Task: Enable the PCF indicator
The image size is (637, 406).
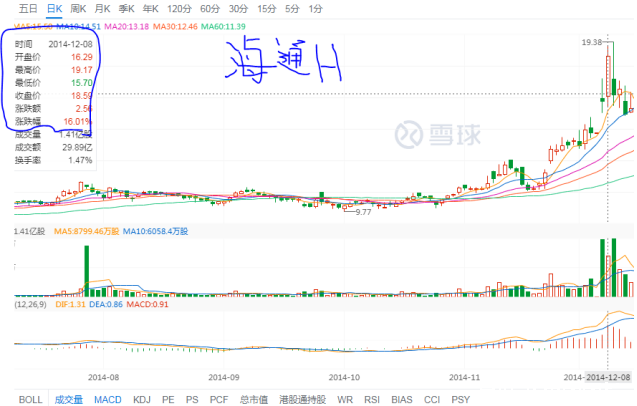Action: click(x=219, y=399)
